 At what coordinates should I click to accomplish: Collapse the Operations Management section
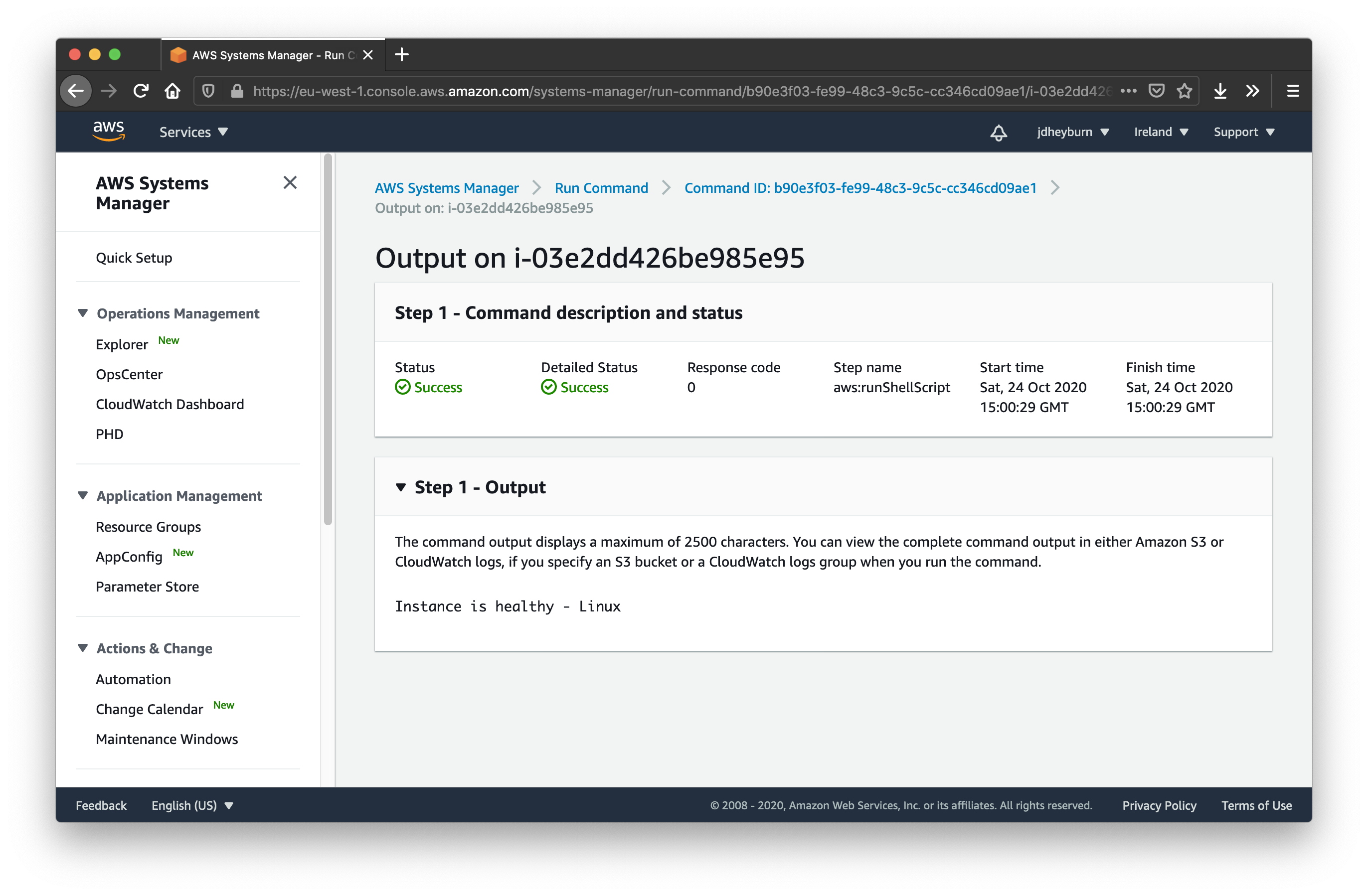(83, 313)
